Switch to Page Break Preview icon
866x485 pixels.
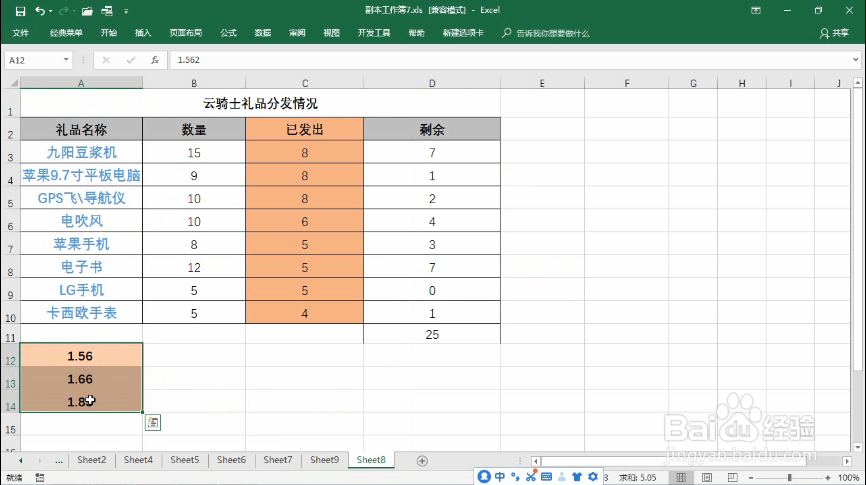732,477
